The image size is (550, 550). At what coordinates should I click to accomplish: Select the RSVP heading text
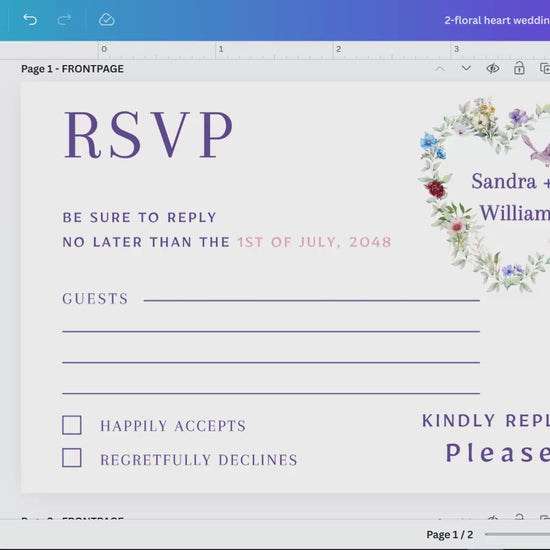pyautogui.click(x=148, y=134)
